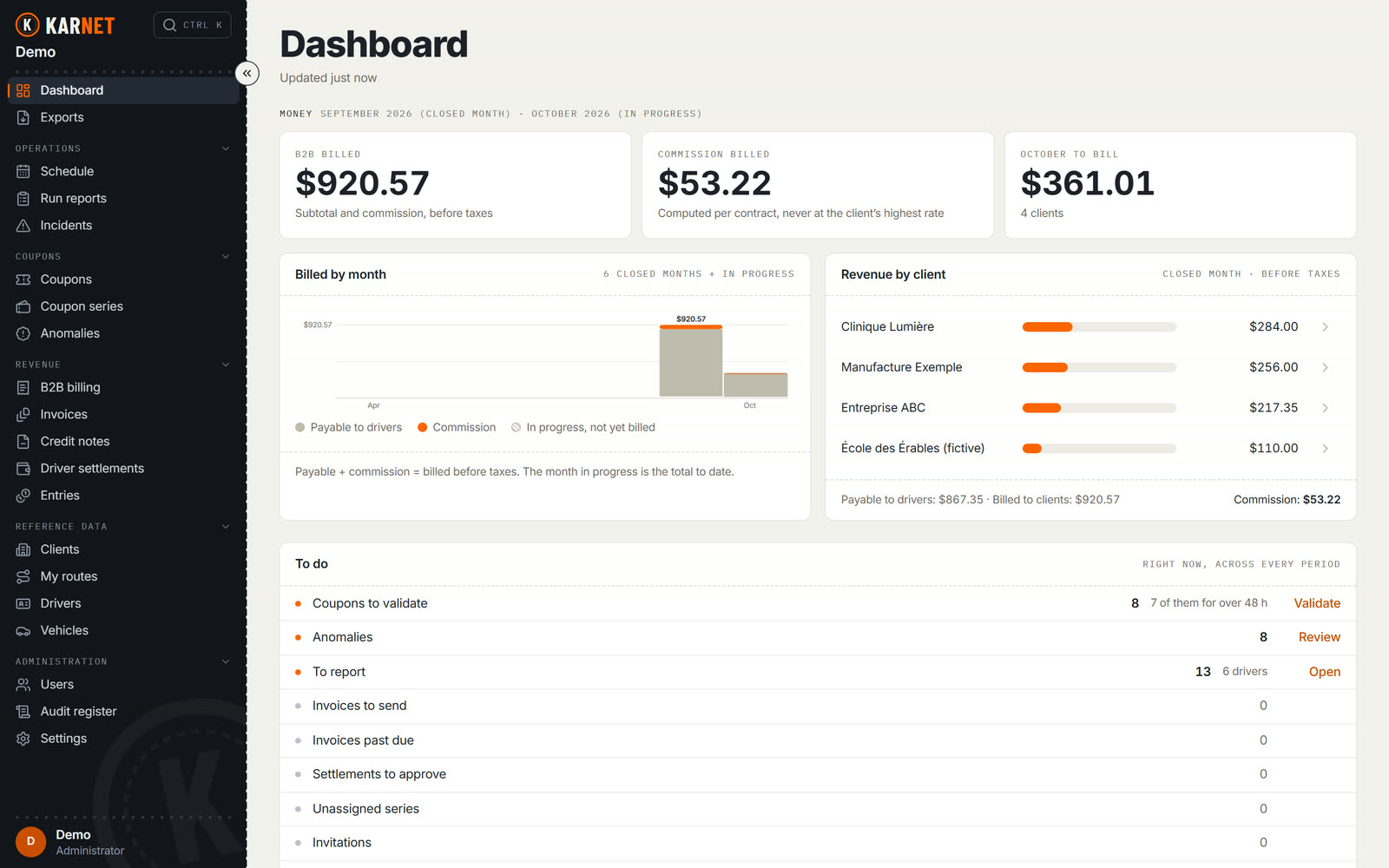1389x868 pixels.
Task: Open Driver settlements page
Action: coord(123,468)
